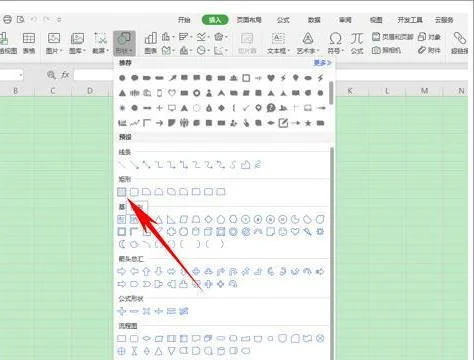Collapse the 形状 shapes dropdown button

124,43
